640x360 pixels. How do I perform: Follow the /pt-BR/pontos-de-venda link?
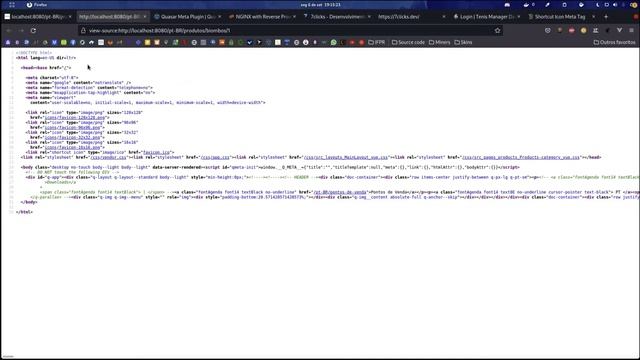(x=340, y=192)
